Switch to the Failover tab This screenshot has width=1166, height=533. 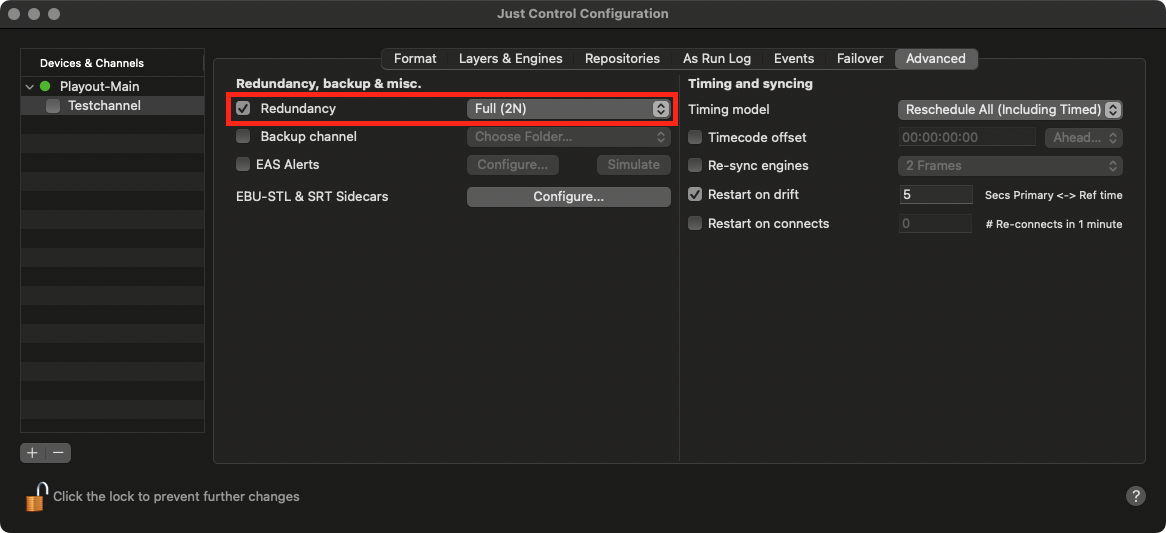click(860, 59)
